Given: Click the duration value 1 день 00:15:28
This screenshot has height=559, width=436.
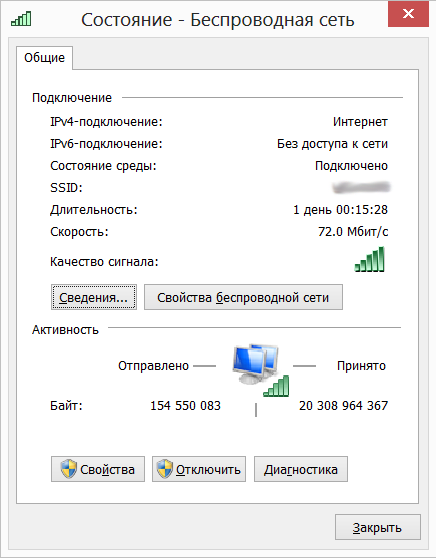Looking at the screenshot, I should coord(340,210).
